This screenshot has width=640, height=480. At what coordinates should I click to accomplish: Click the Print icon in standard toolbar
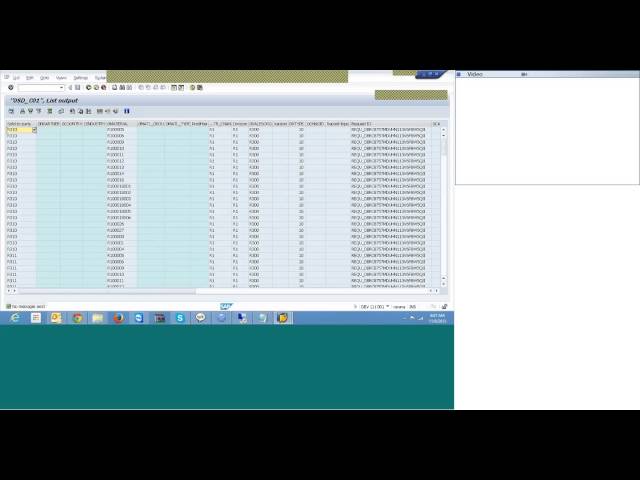115,87
